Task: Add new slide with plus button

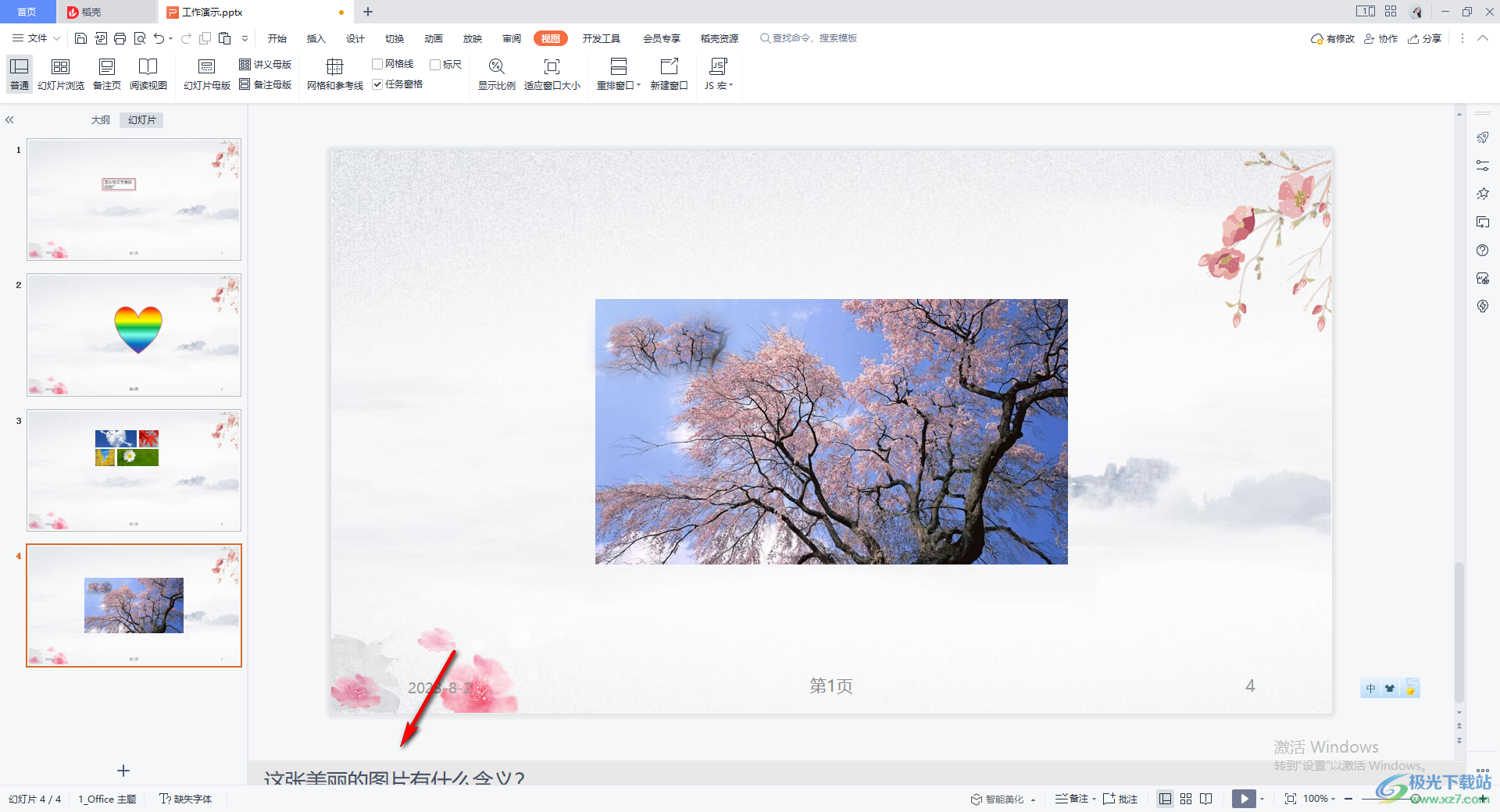Action: [x=123, y=771]
